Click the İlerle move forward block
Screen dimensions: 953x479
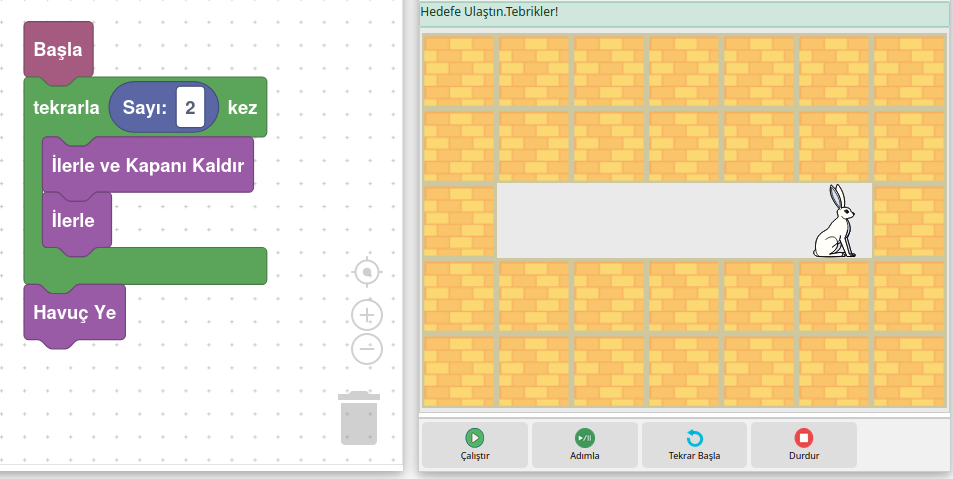click(x=76, y=221)
